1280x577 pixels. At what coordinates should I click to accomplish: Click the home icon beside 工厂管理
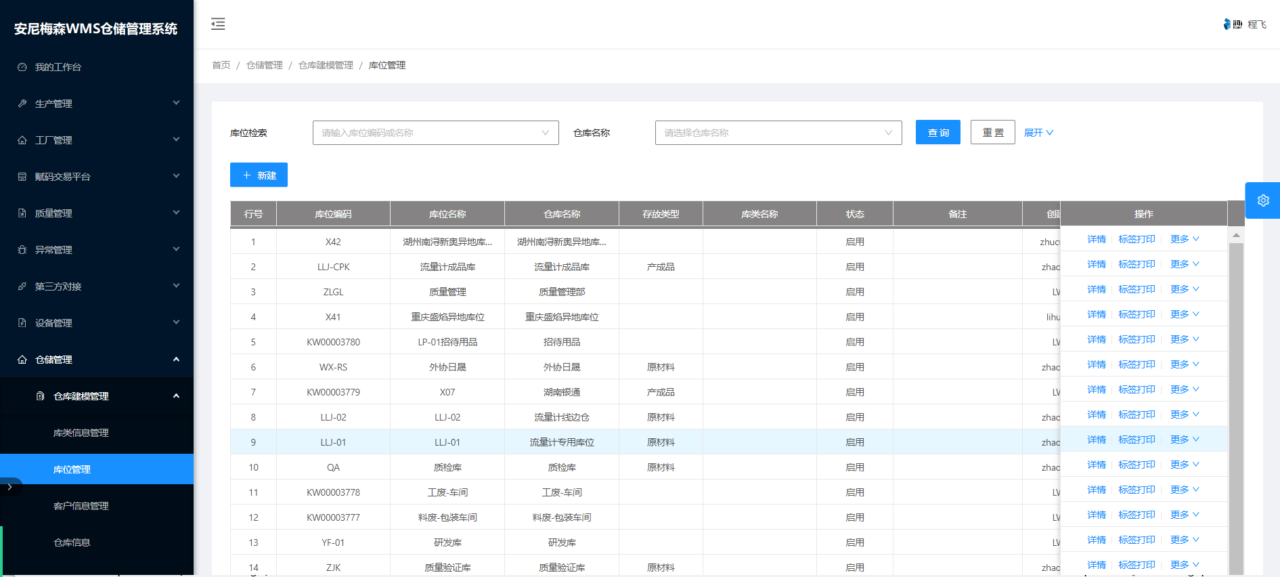click(22, 140)
